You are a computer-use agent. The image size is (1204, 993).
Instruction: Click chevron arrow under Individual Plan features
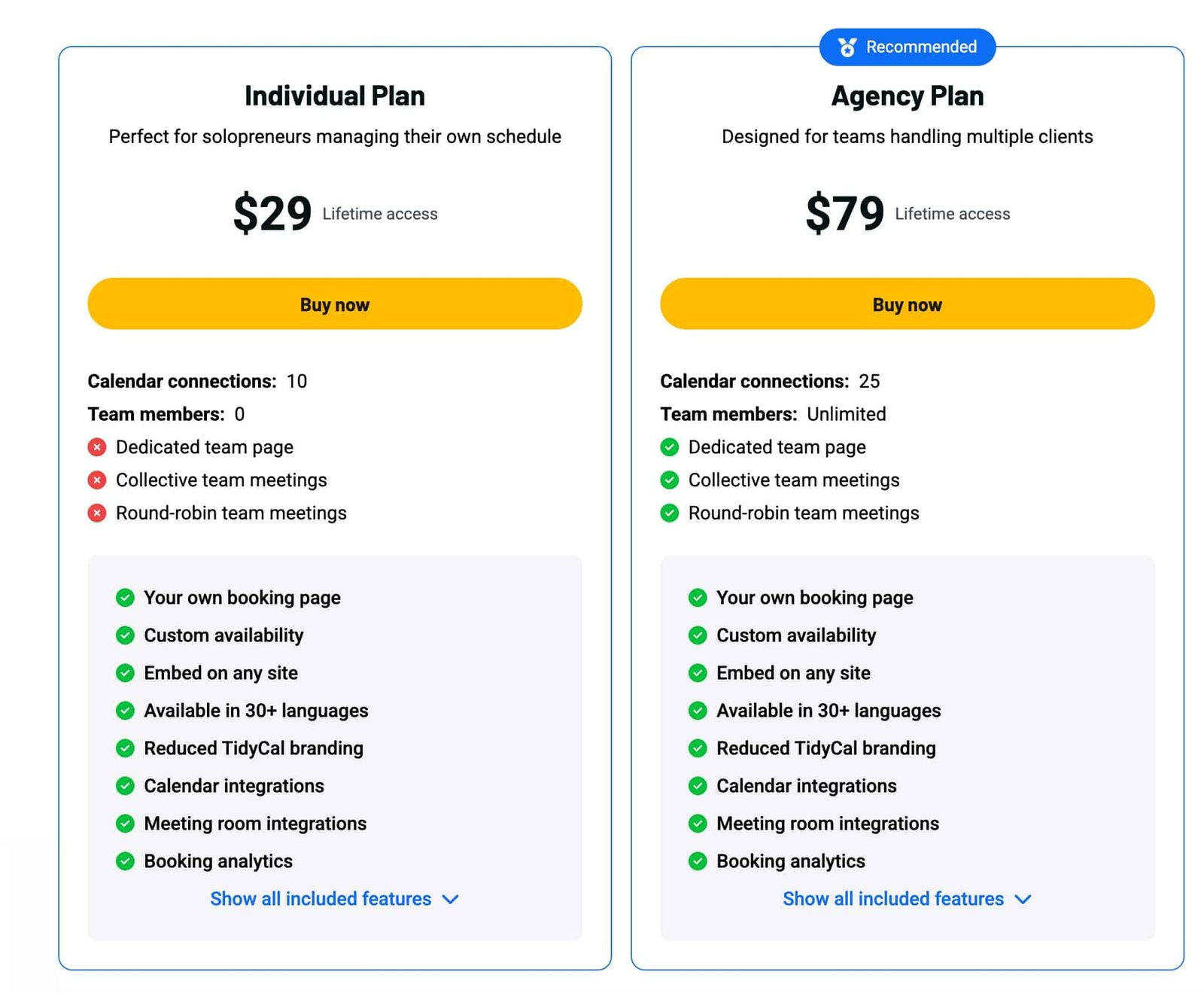[451, 900]
